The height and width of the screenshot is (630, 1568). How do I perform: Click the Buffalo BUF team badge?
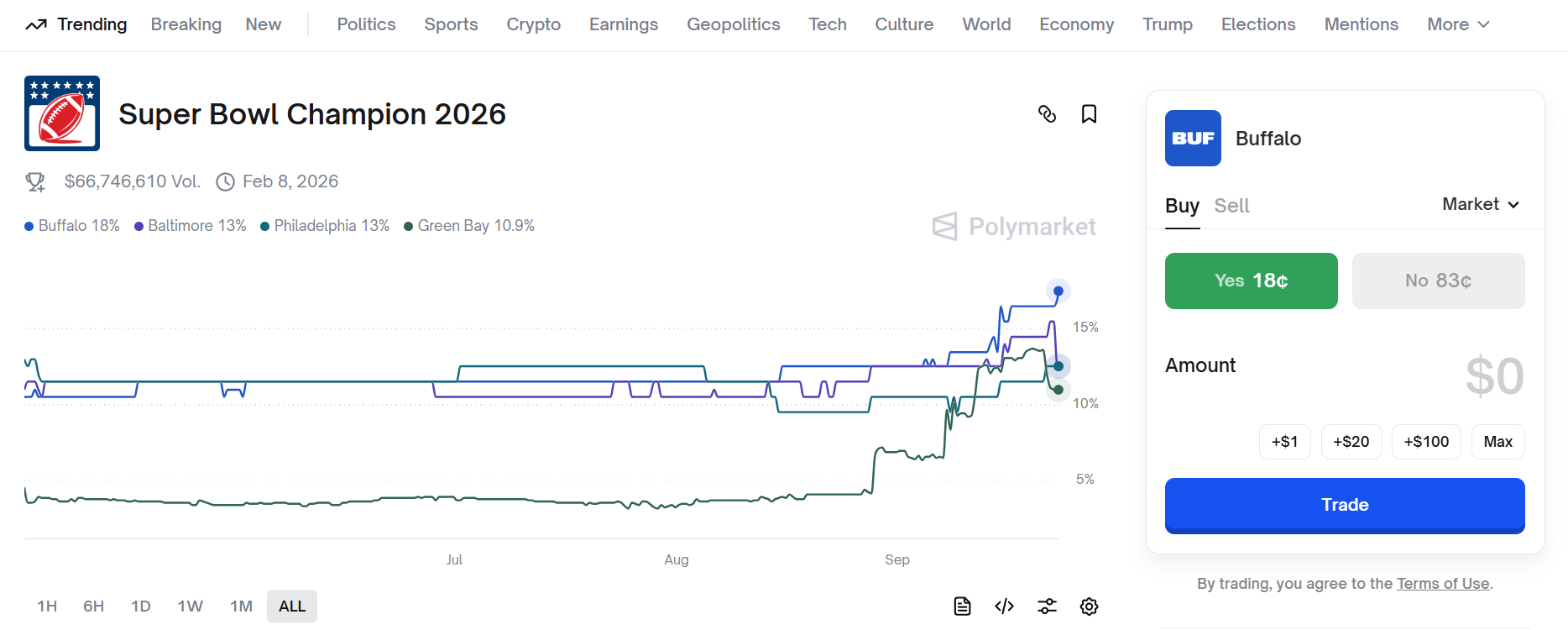click(1193, 138)
